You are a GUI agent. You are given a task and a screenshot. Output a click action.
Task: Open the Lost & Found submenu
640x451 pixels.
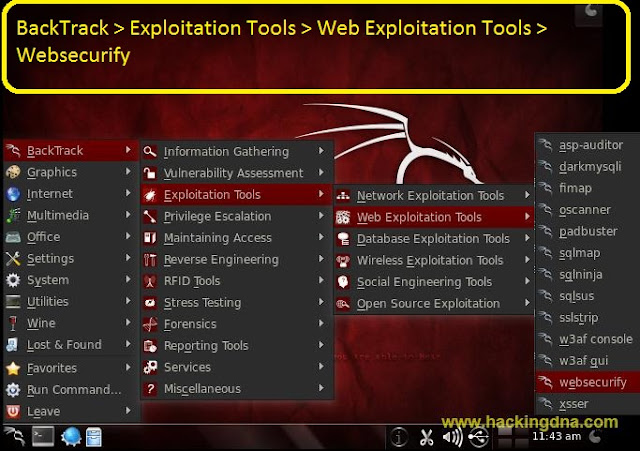pos(71,345)
